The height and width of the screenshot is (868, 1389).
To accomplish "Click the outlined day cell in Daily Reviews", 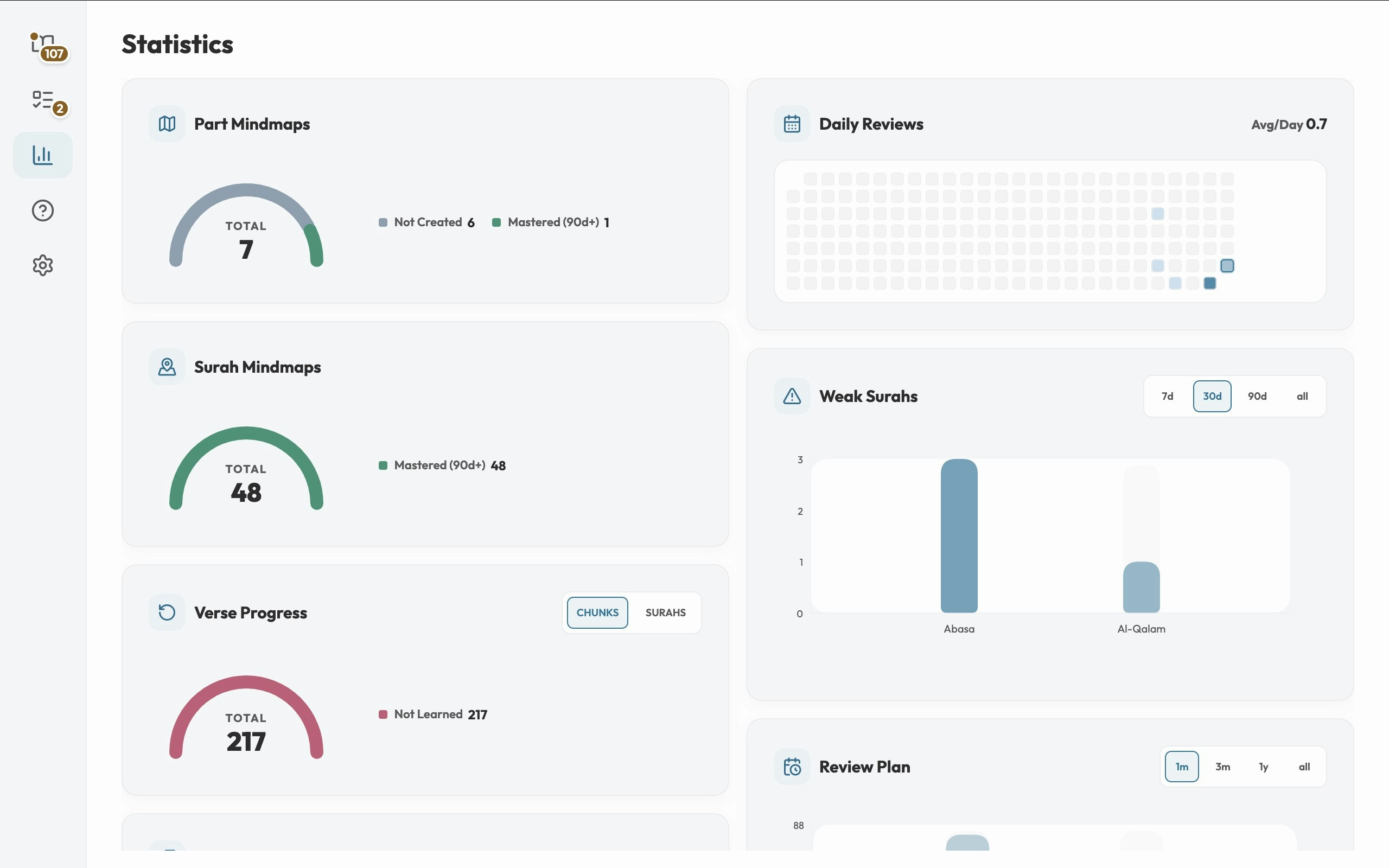I will pyautogui.click(x=1227, y=266).
